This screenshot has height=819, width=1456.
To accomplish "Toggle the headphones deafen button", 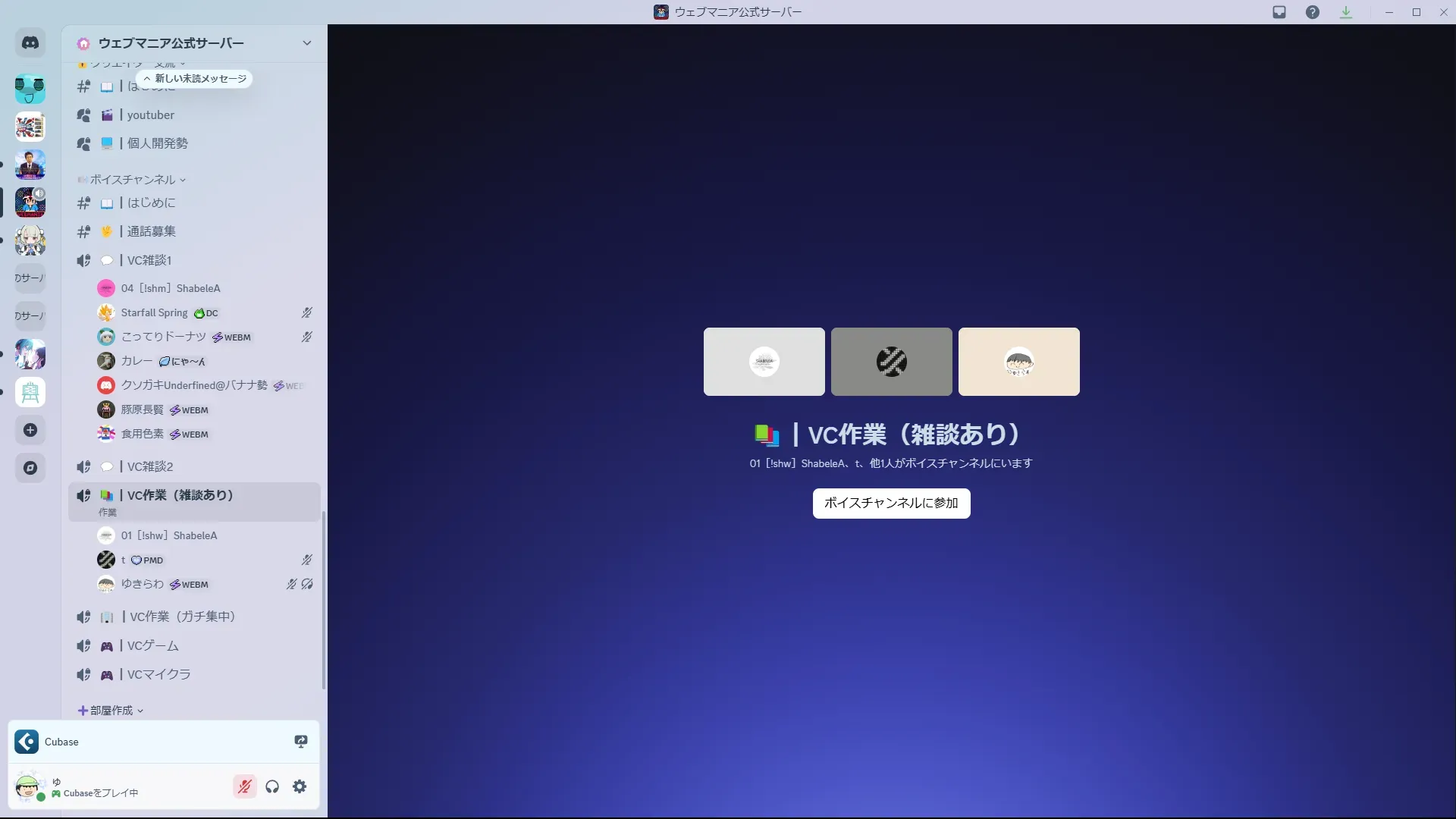I will coord(272,786).
